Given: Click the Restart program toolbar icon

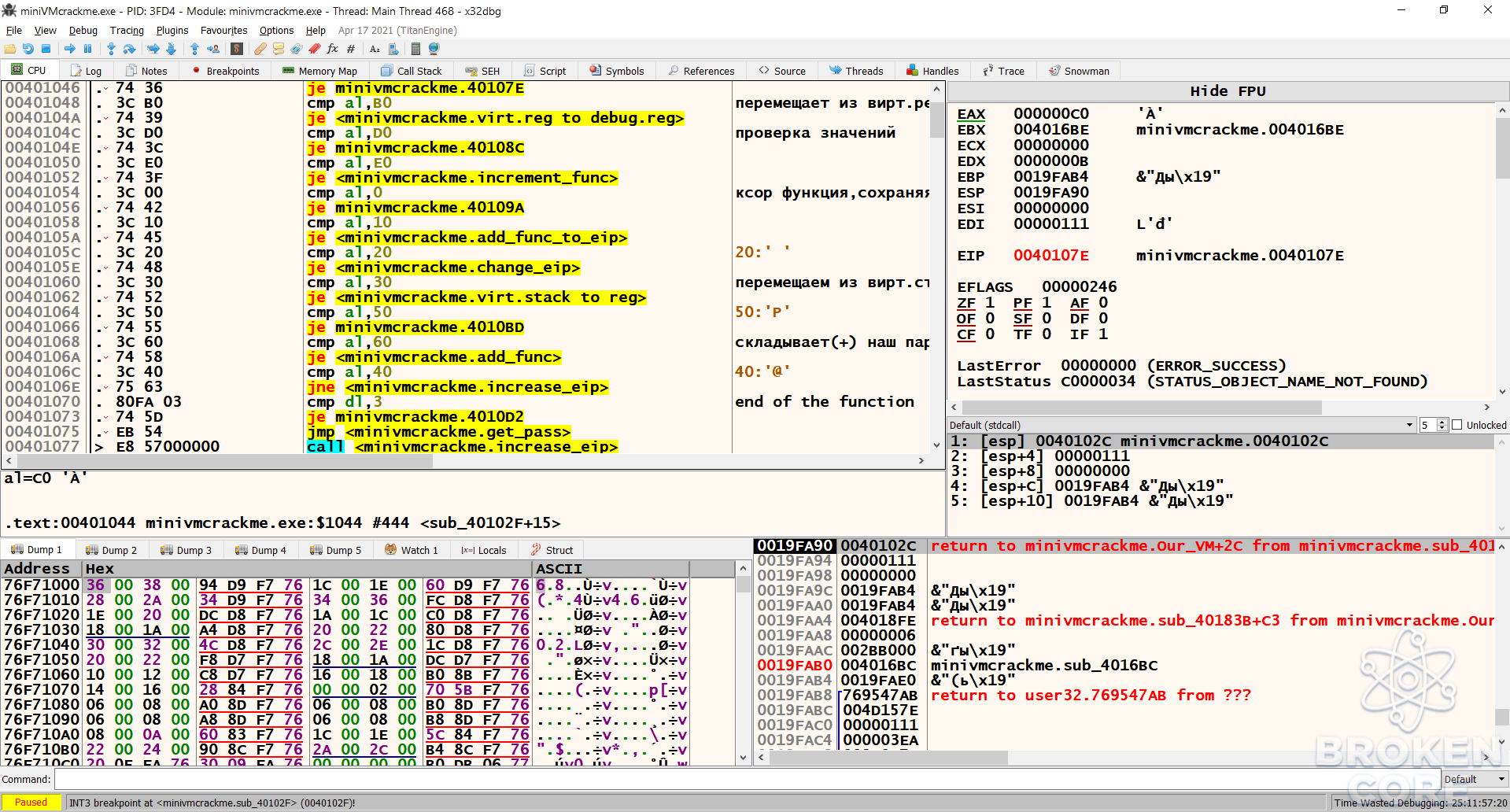Looking at the screenshot, I should pyautogui.click(x=28, y=49).
